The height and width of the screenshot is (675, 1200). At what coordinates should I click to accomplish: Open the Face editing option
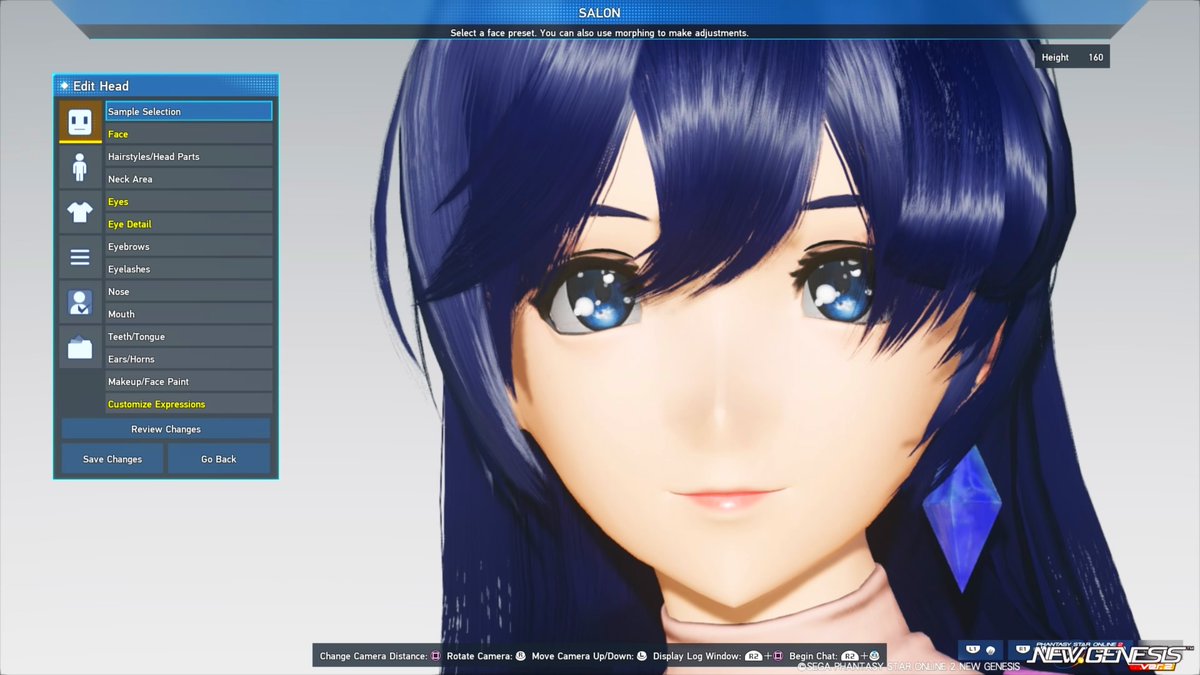pyautogui.click(x=189, y=134)
